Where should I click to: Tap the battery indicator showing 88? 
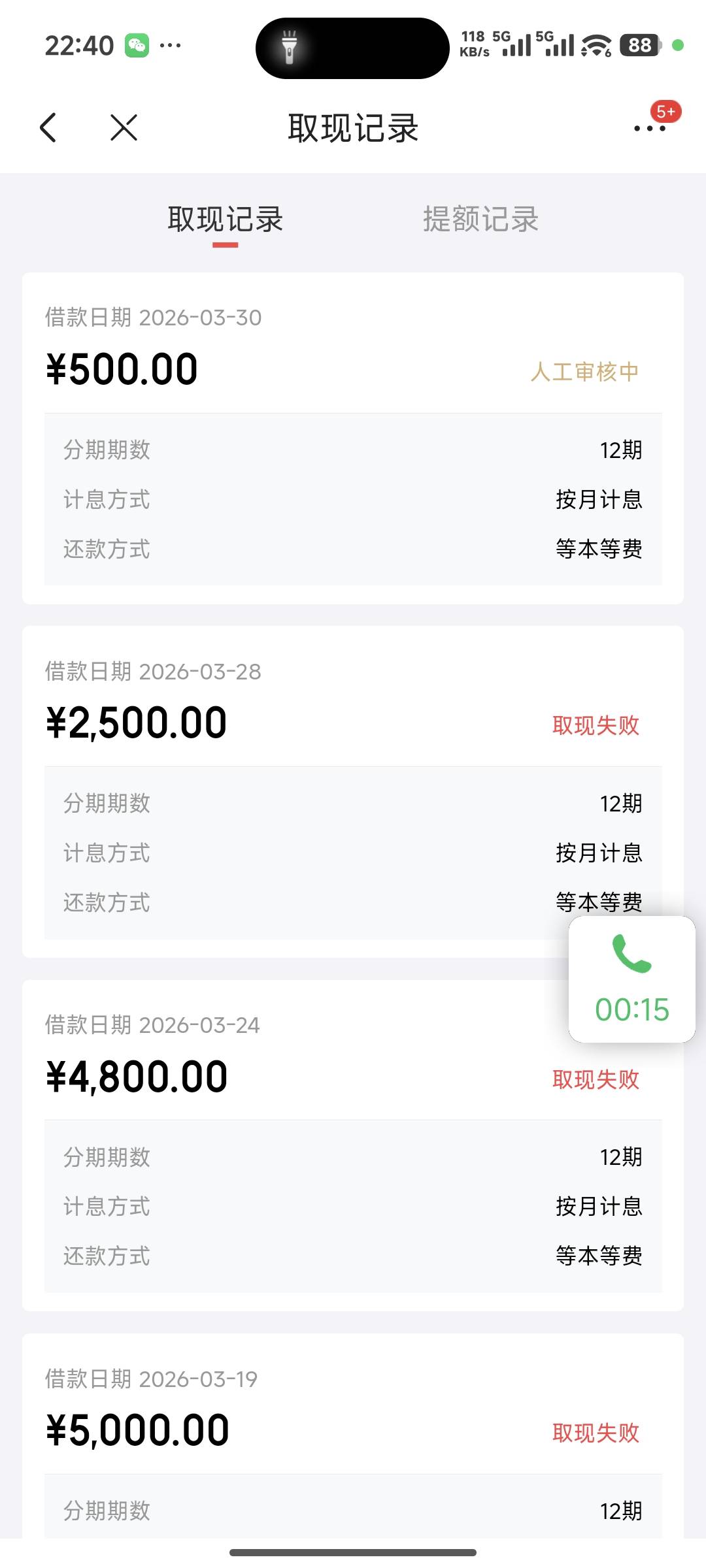tap(640, 45)
